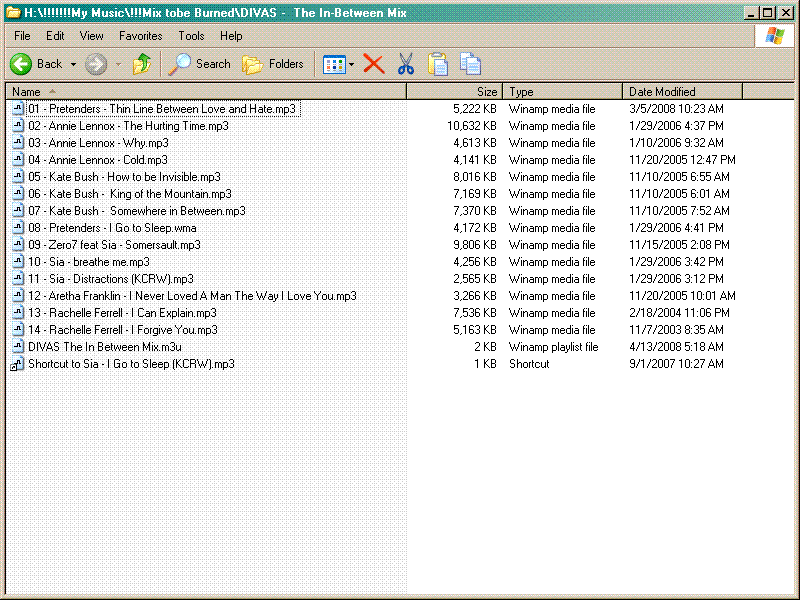Viewport: 800px width, 600px height.
Task: Click the 10,632 KB size cell
Action: click(x=472, y=126)
